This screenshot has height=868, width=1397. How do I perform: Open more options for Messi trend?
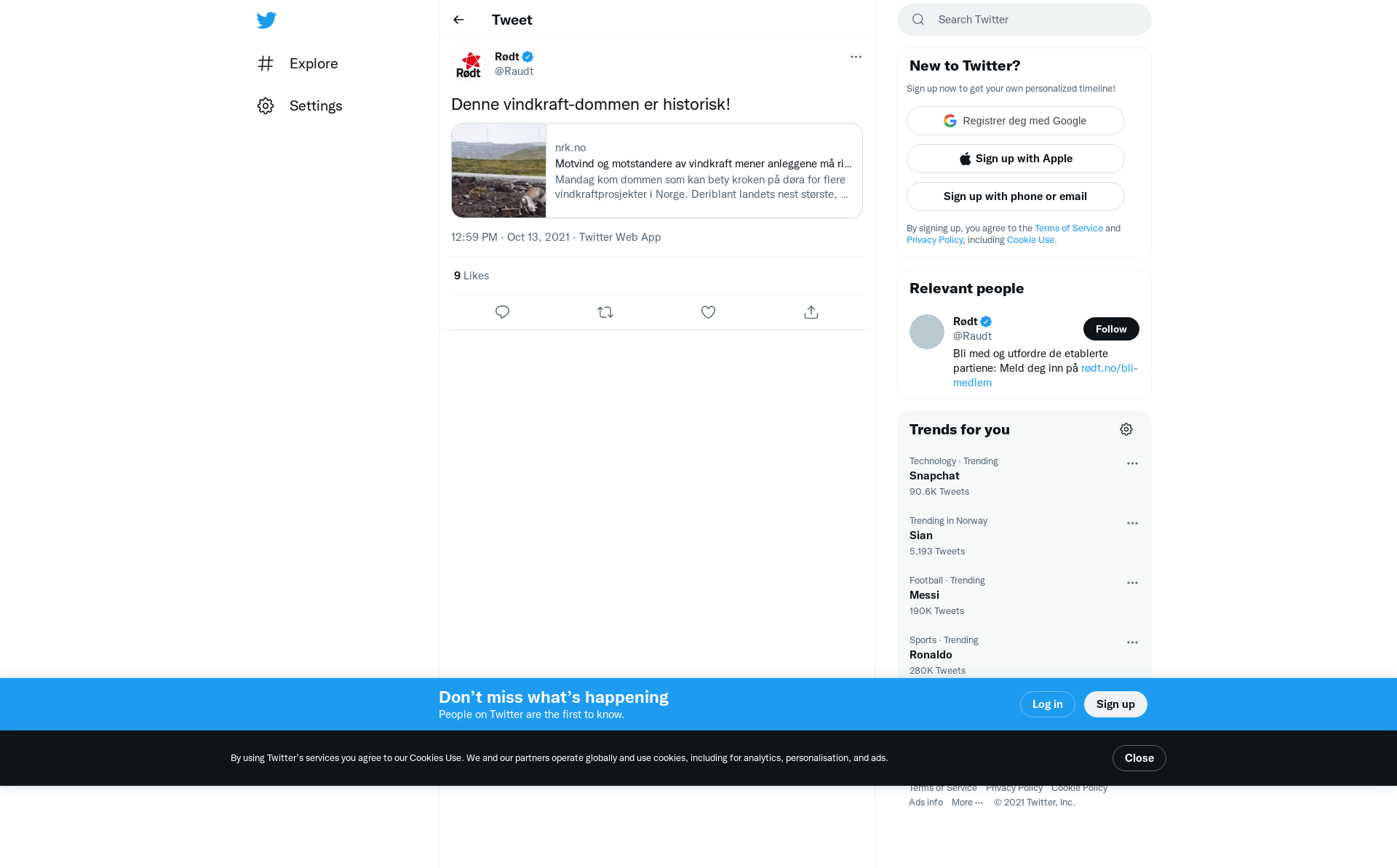point(1132,583)
